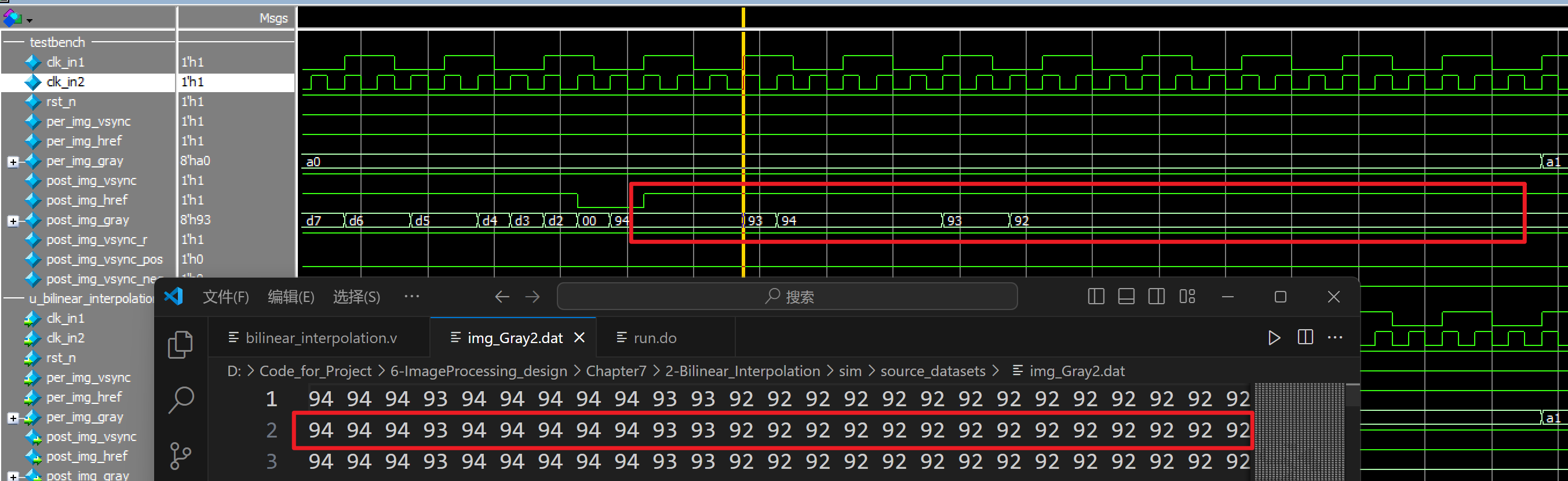Screen dimensions: 1568x481
Task: Toggle the primary side bar visibility
Action: (1096, 297)
